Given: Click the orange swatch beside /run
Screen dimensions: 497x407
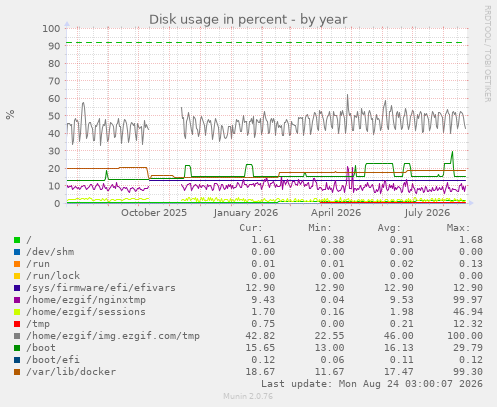Looking at the screenshot, I should [17, 264].
